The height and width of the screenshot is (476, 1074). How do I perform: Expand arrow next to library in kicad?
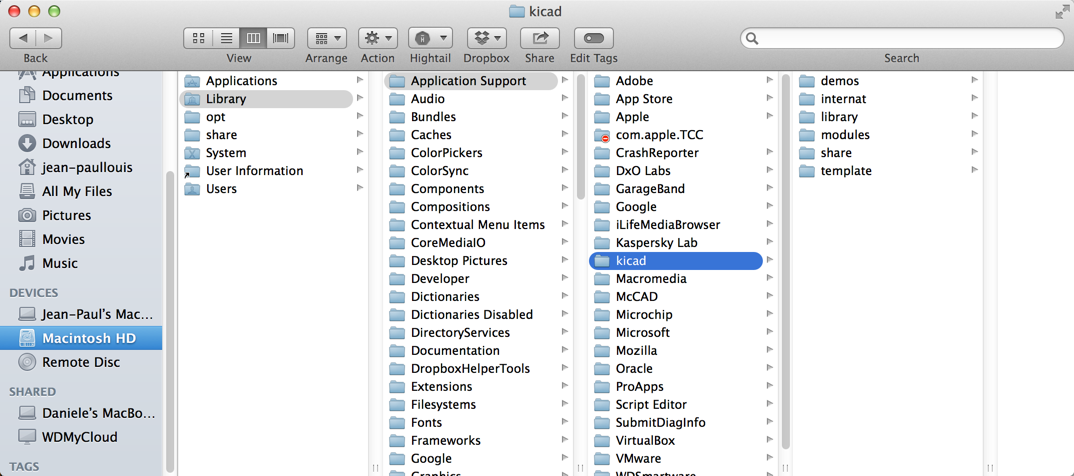974,116
